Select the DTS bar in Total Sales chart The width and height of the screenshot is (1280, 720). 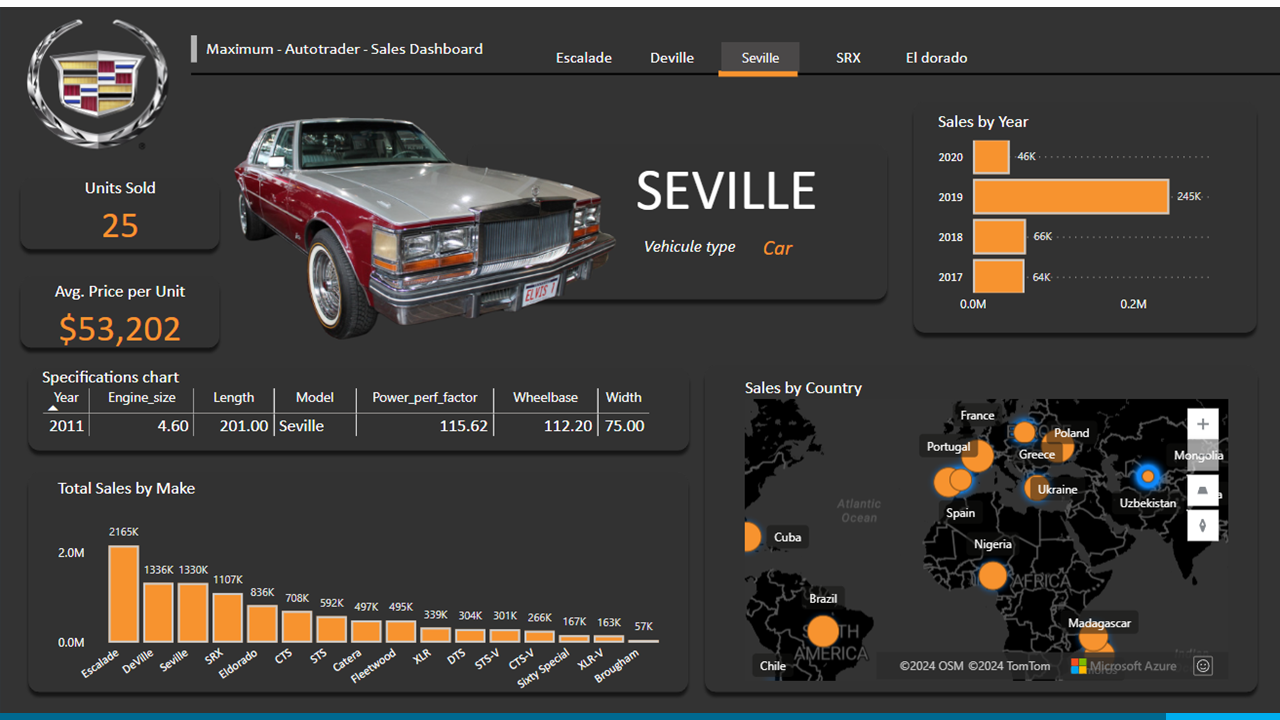click(470, 635)
